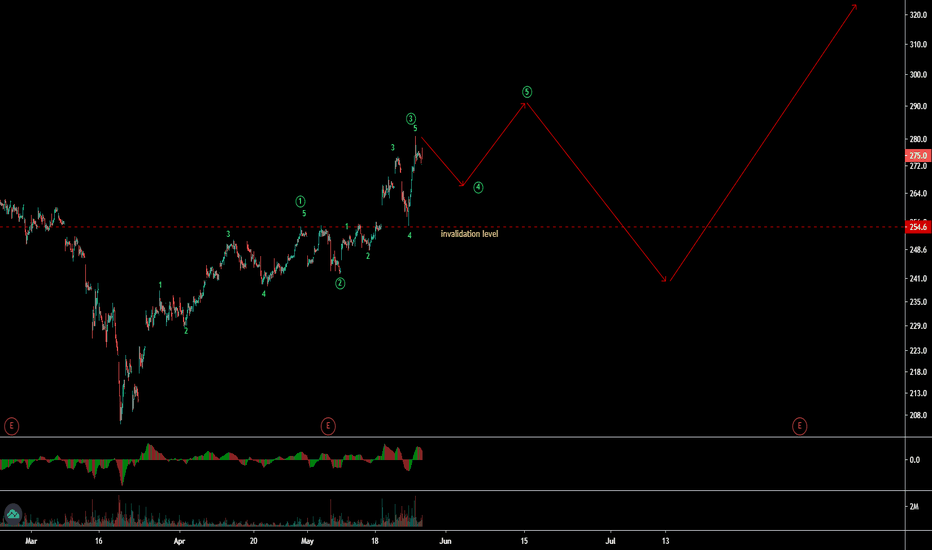Select the circled wave 3 label

pyautogui.click(x=411, y=119)
